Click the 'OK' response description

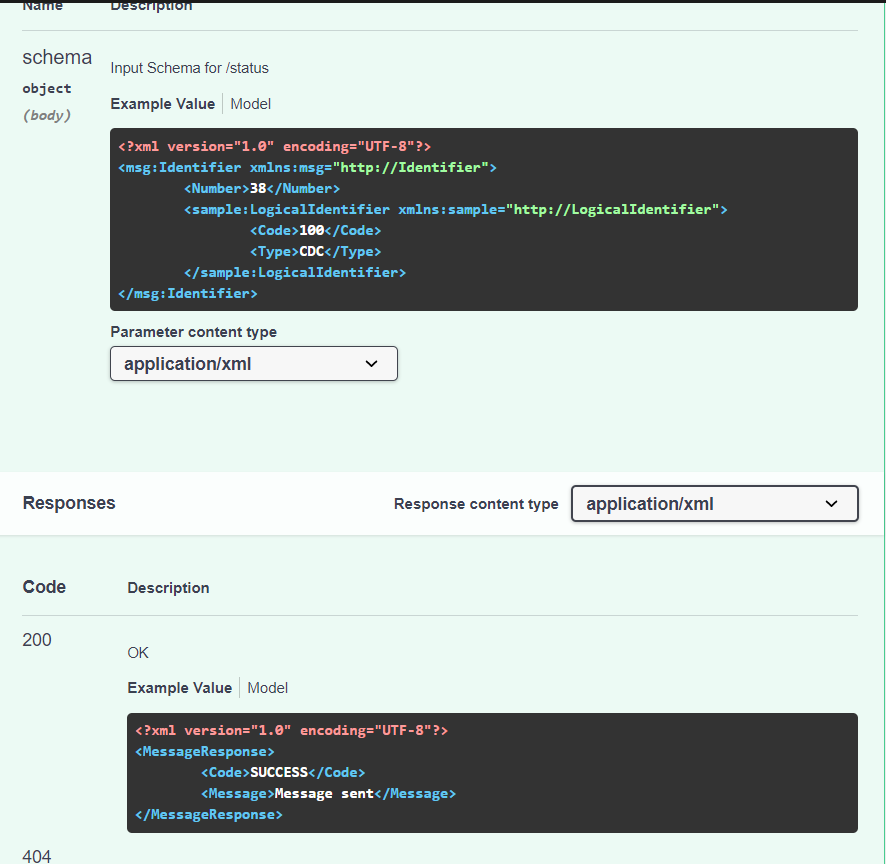(x=138, y=653)
